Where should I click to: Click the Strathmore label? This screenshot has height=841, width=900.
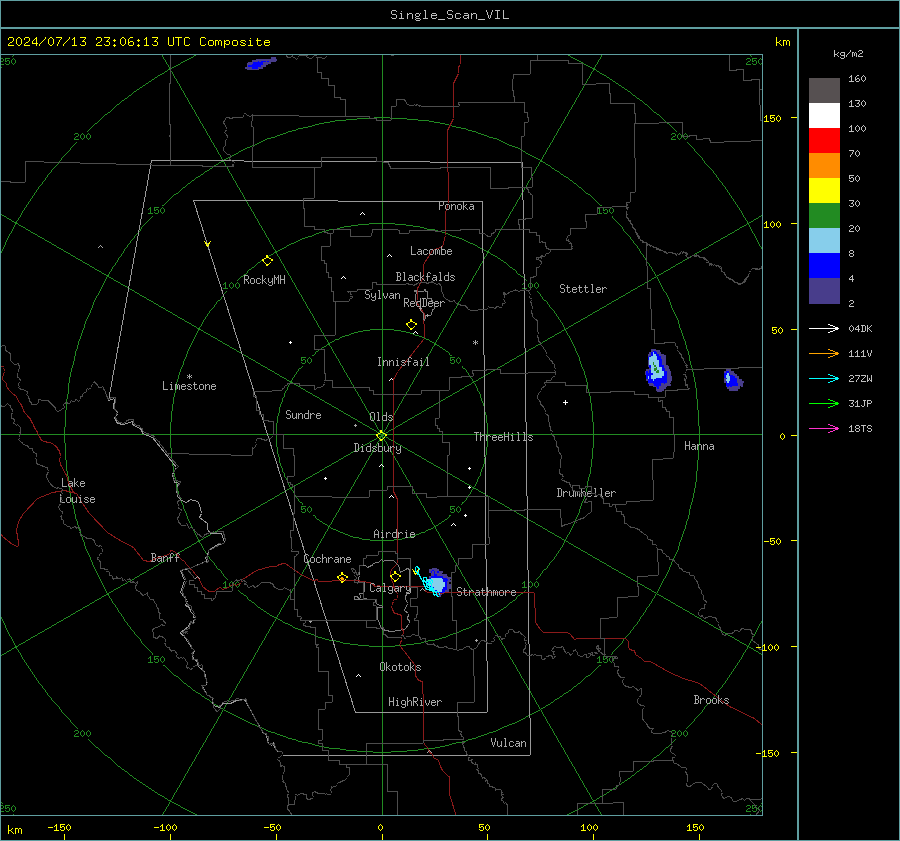[486, 592]
